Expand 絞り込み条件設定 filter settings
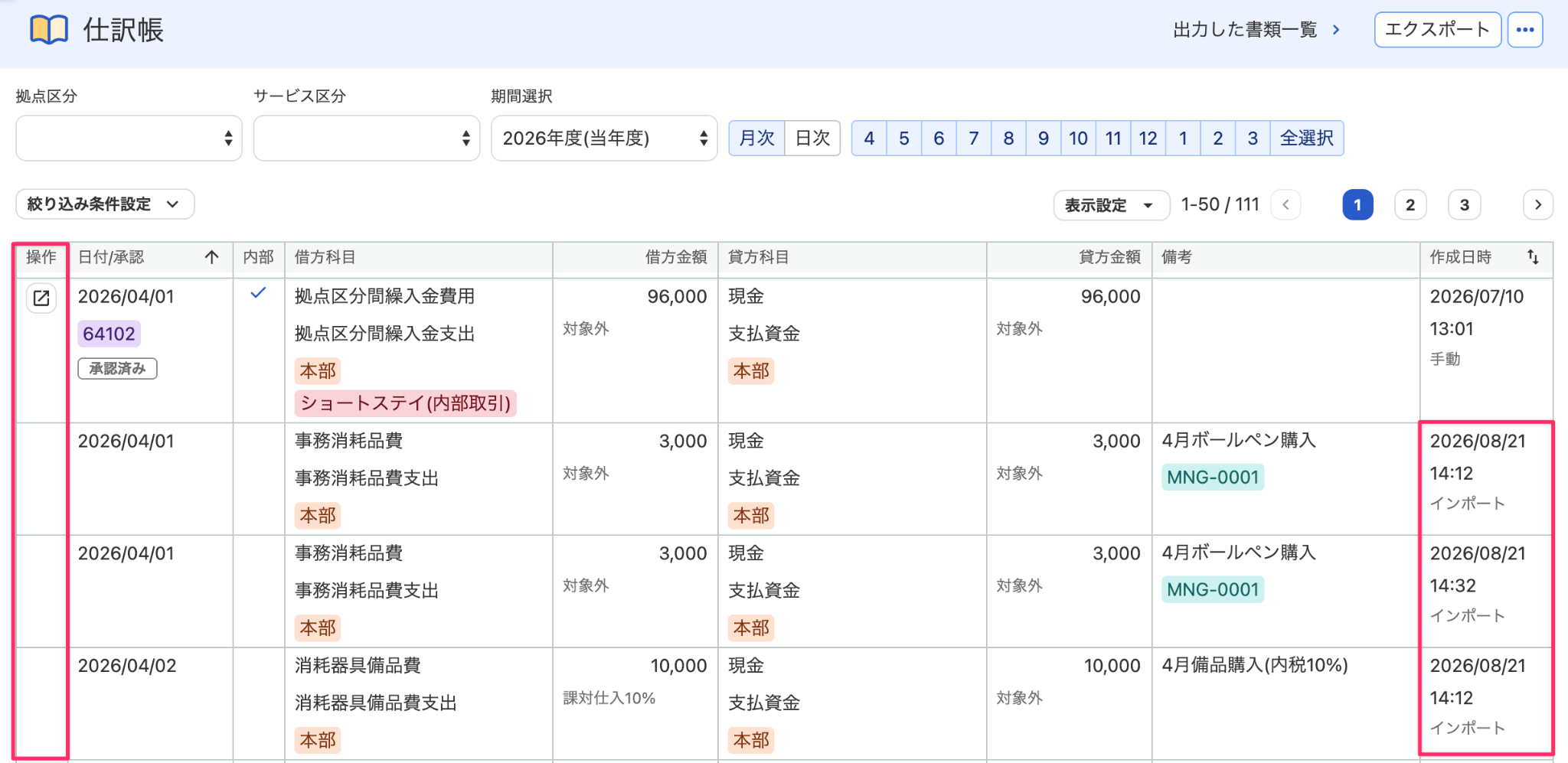Viewport: 1568px width, 763px height. 105,204
